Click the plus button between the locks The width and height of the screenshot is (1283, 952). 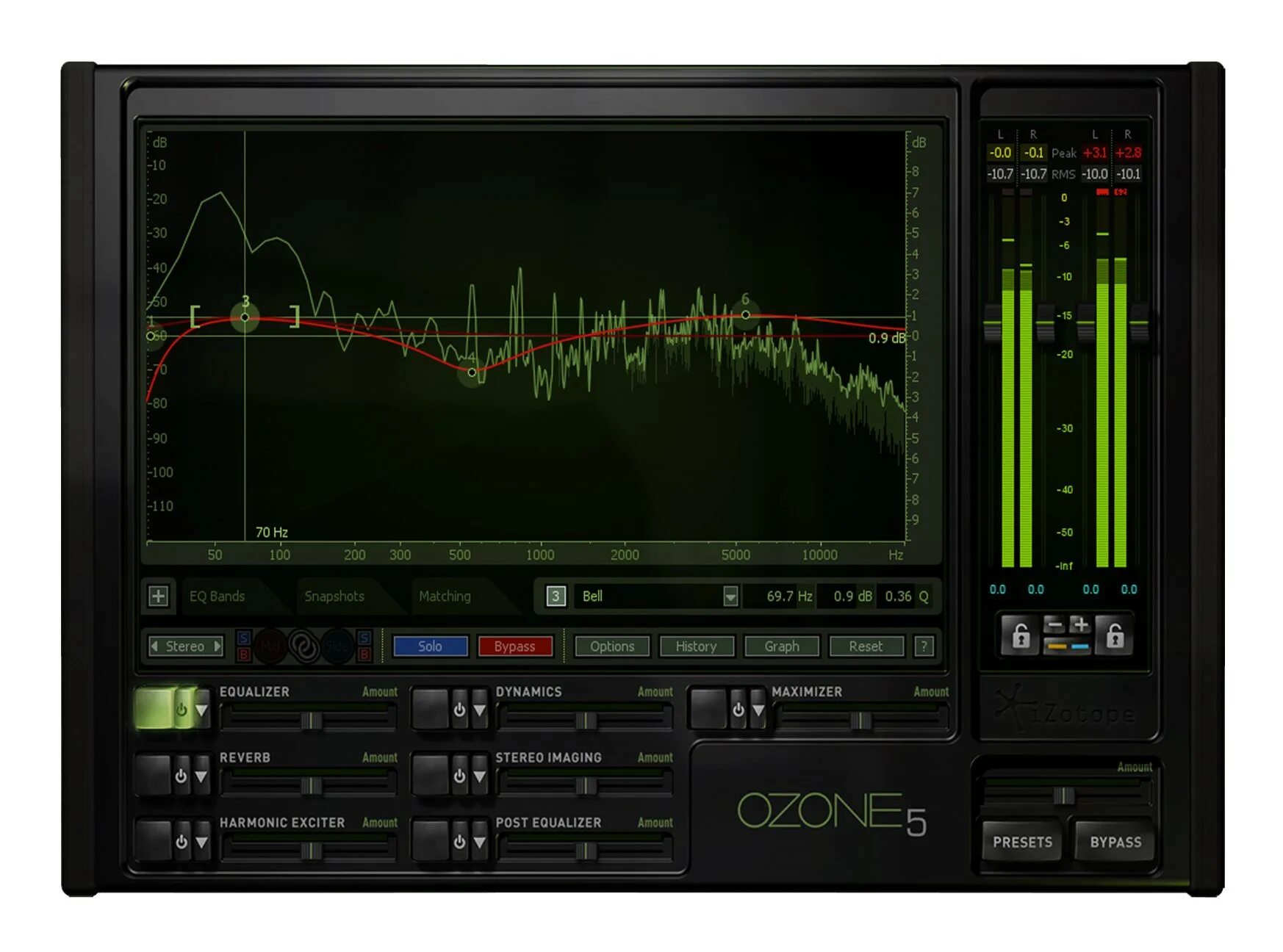click(x=1079, y=626)
